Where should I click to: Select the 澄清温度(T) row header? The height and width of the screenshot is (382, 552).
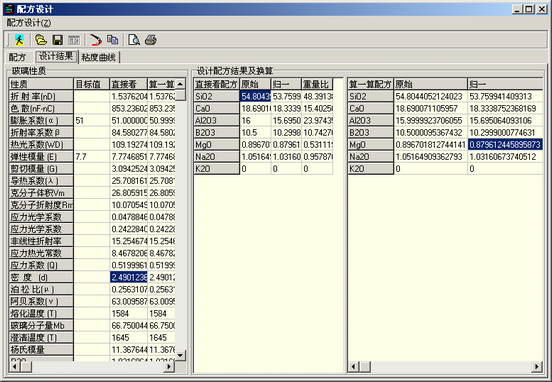pos(41,337)
